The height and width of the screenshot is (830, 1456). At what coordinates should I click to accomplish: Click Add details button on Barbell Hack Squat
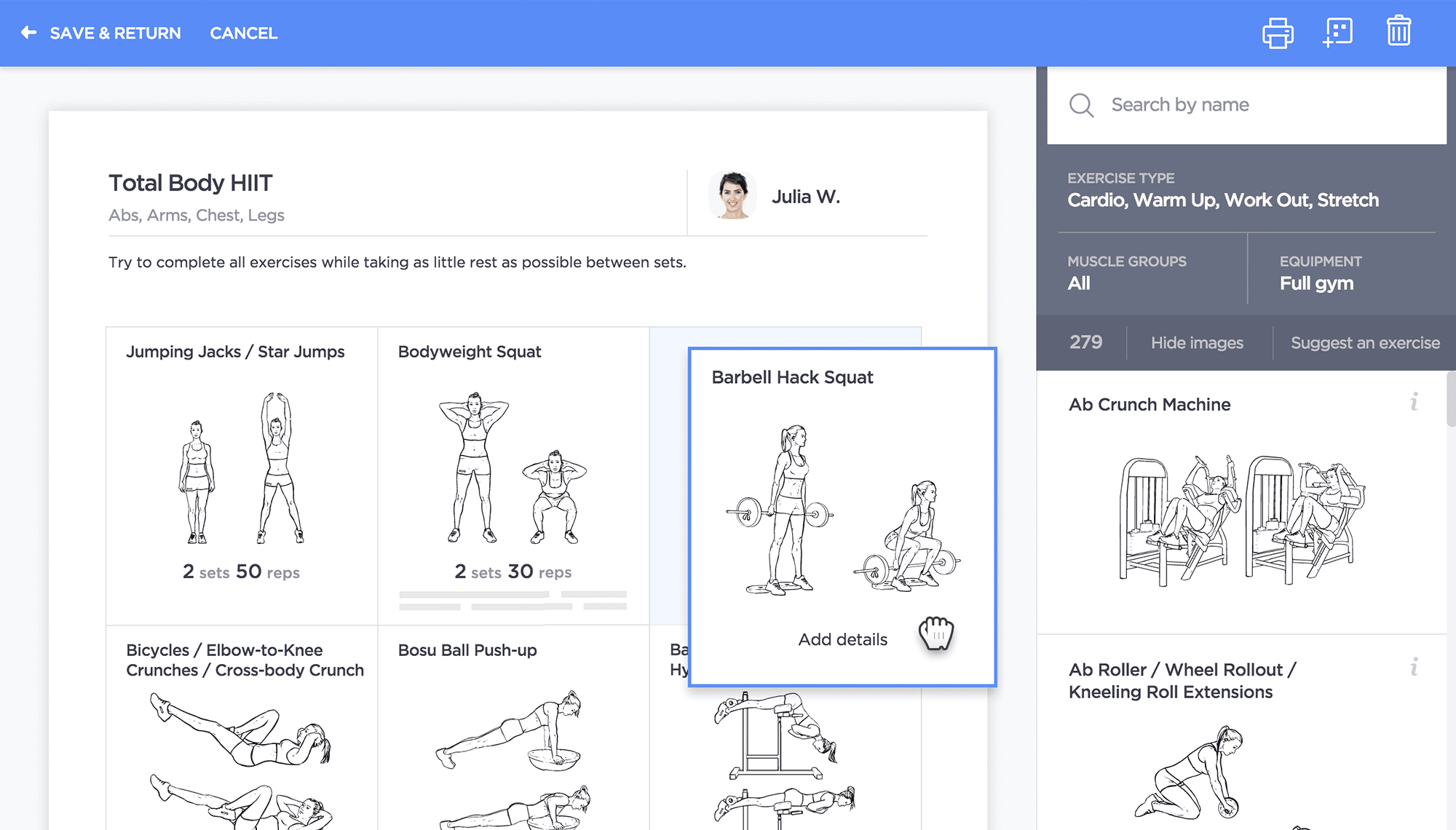pos(842,639)
